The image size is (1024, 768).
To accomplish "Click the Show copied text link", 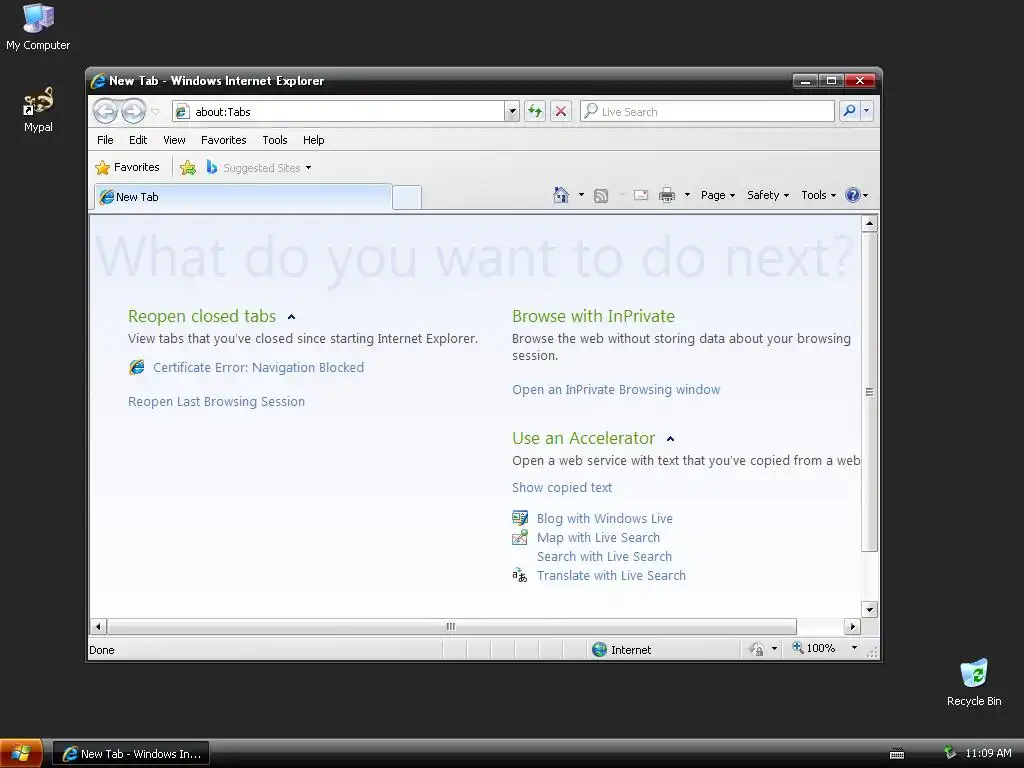I will (x=562, y=488).
